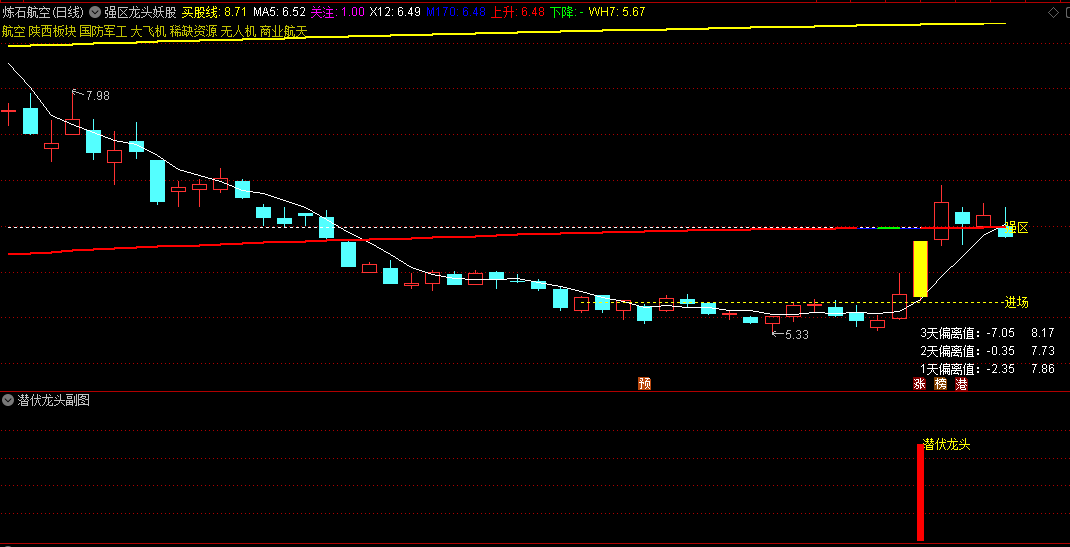Image resolution: width=1070 pixels, height=547 pixels.
Task: Click the red 潜伏龙头 signal bar
Action: [x=921, y=492]
